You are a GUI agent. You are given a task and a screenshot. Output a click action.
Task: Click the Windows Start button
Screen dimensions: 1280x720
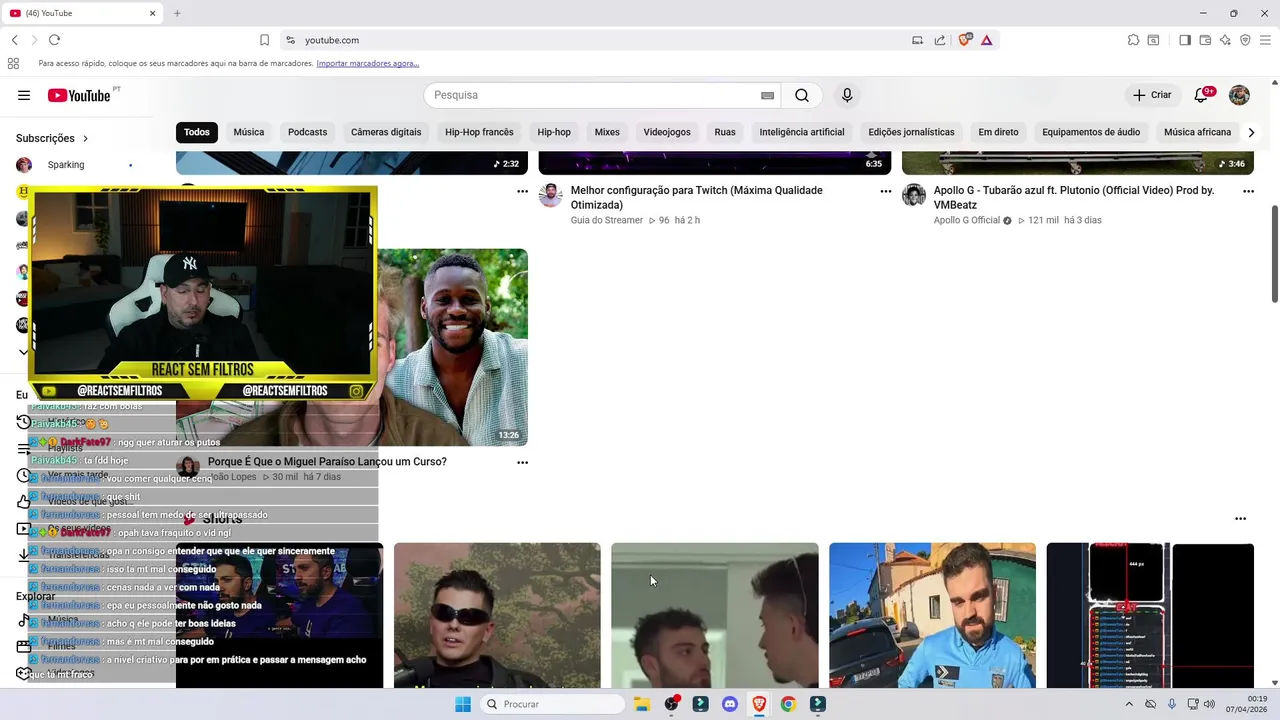pos(463,704)
